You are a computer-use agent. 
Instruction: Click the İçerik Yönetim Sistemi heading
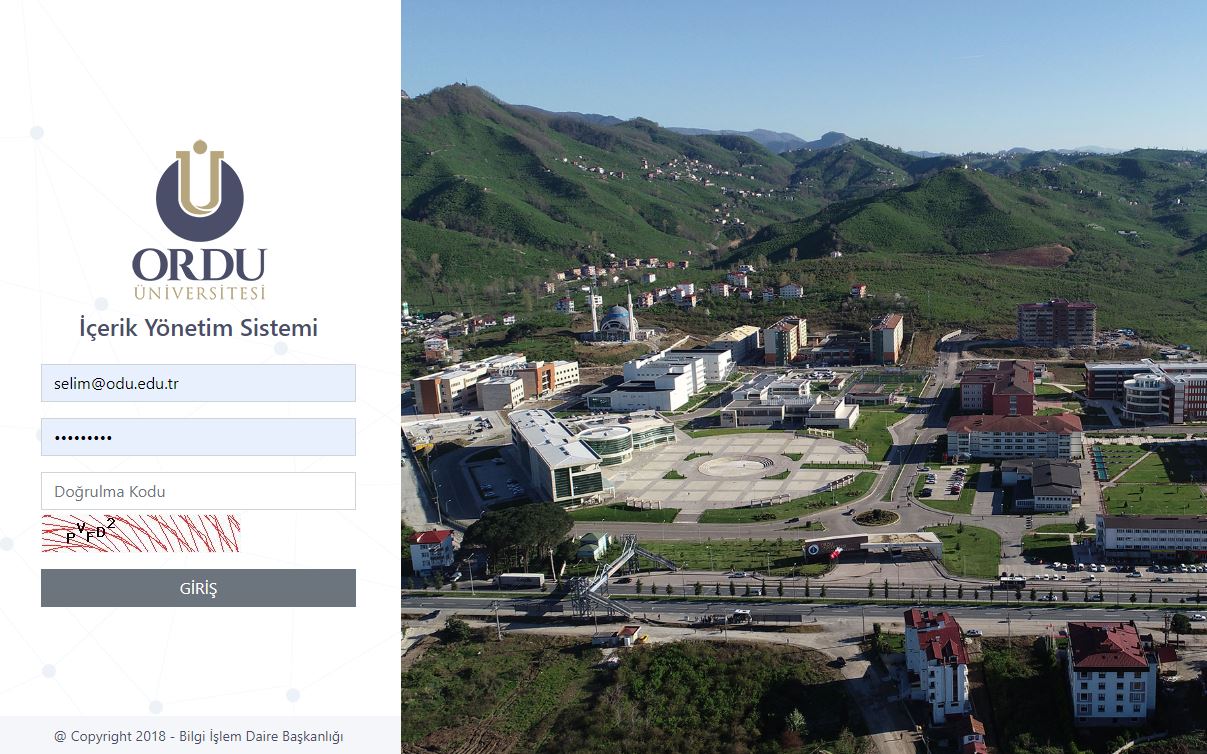tap(198, 328)
